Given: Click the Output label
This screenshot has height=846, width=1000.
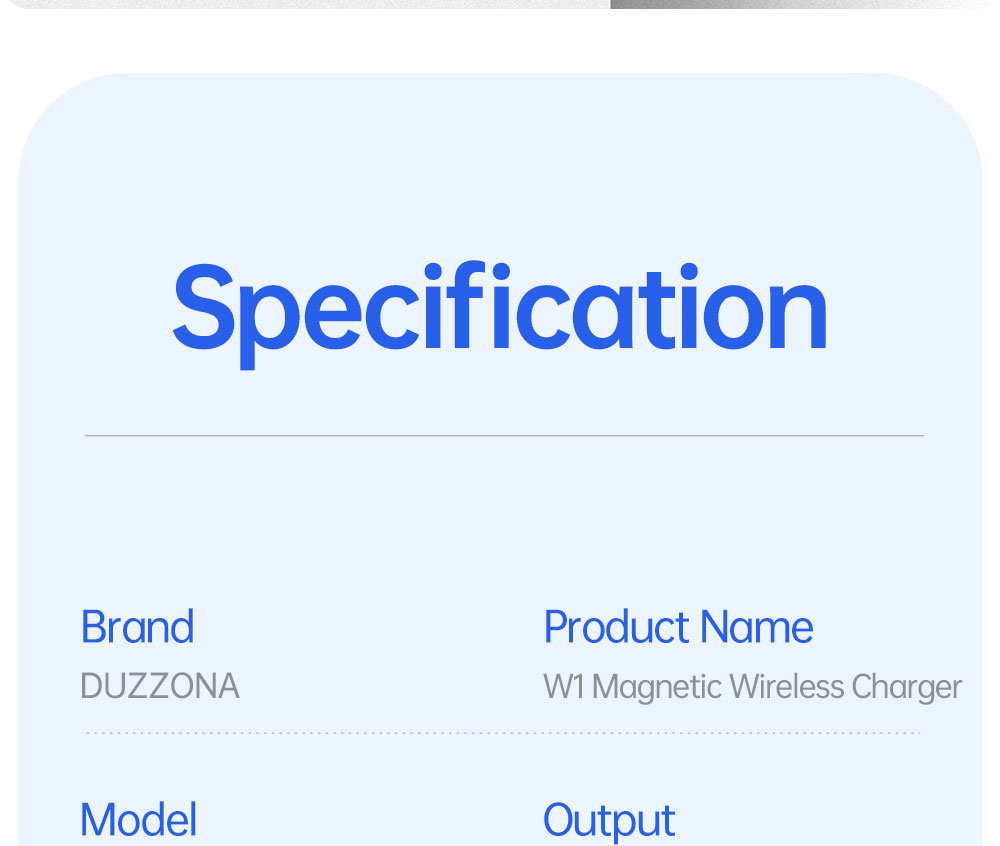Looking at the screenshot, I should pos(609,821).
